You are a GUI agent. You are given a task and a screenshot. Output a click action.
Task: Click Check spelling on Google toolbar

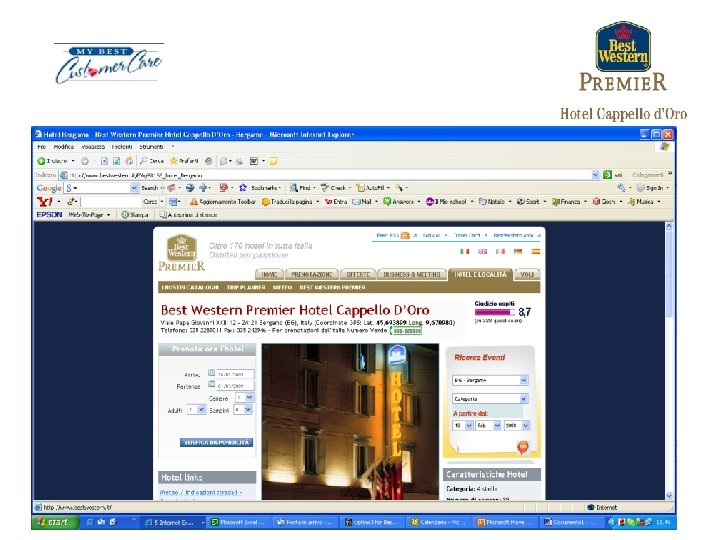(x=335, y=188)
